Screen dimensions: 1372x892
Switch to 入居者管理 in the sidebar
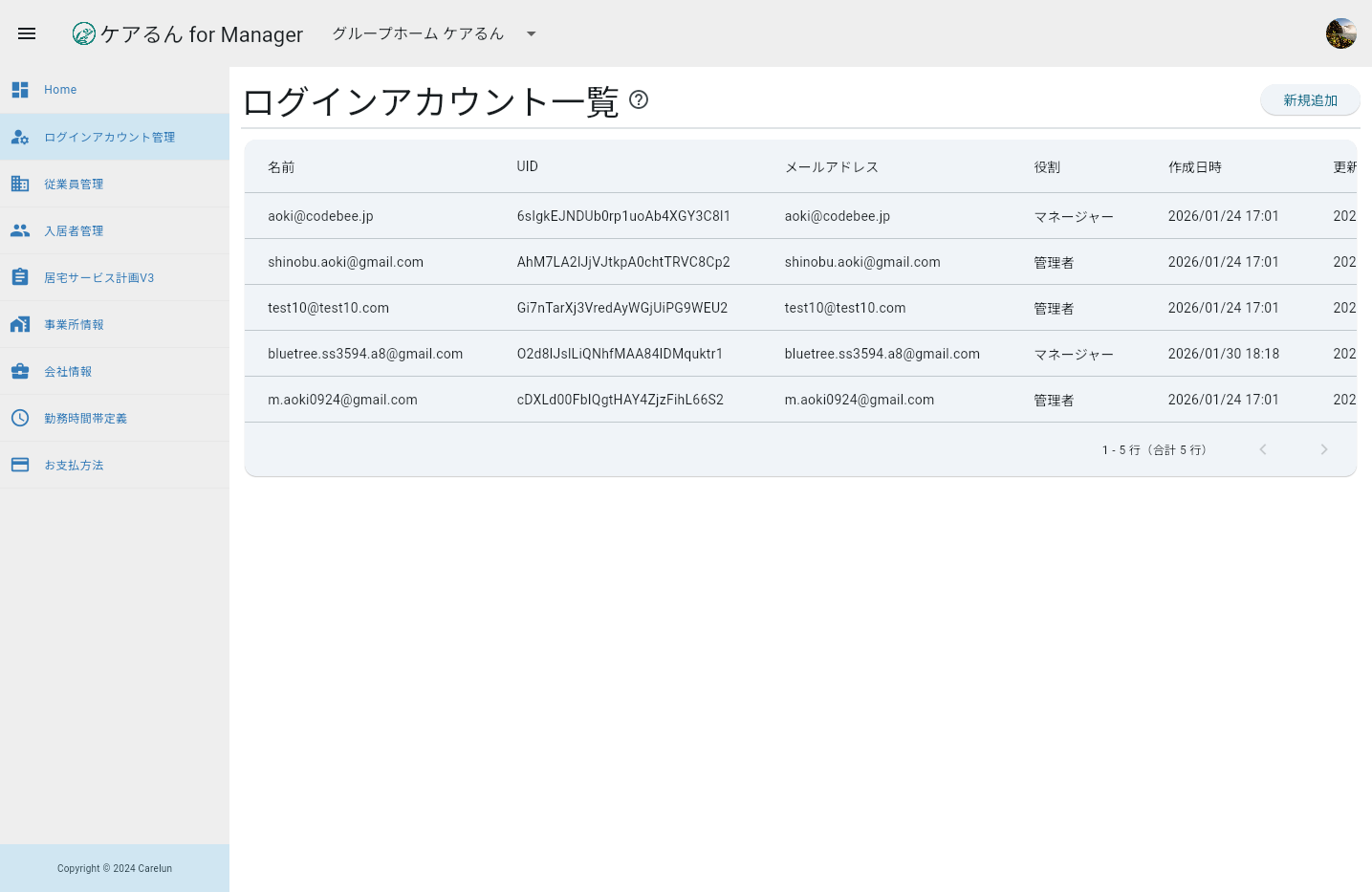[x=74, y=230]
